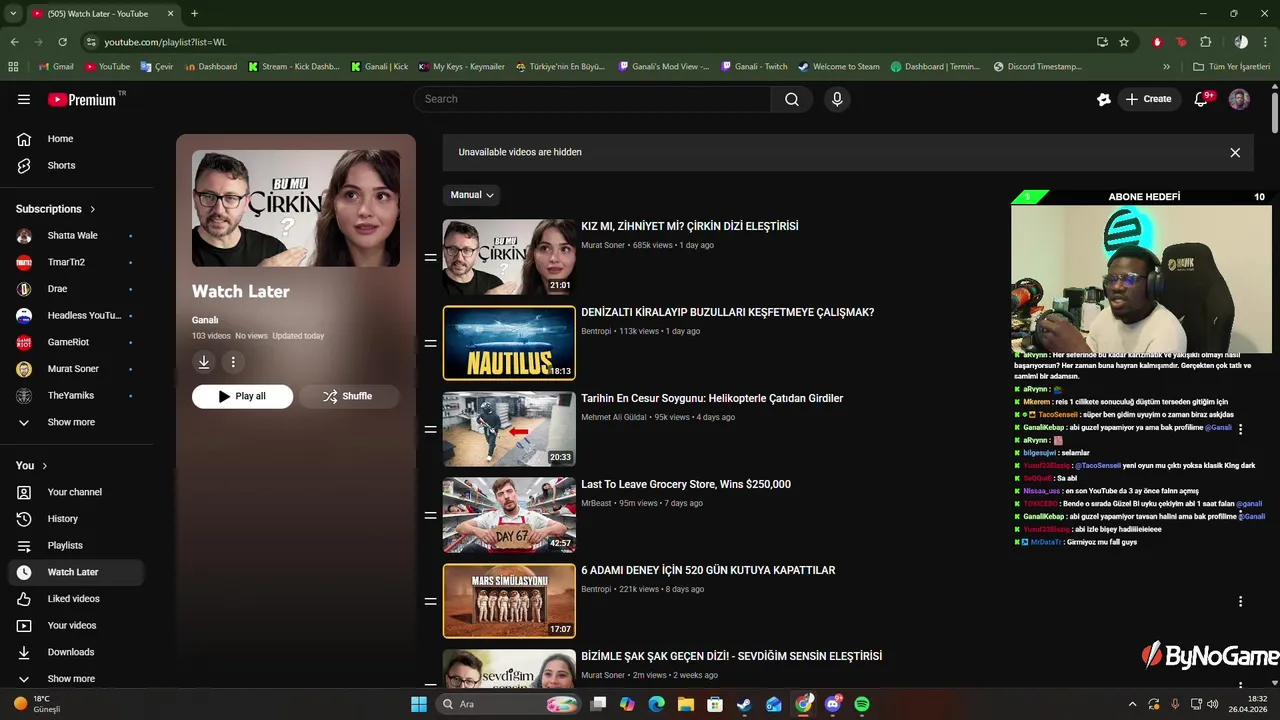Open the NAUTILUS video thumbnail

509,343
